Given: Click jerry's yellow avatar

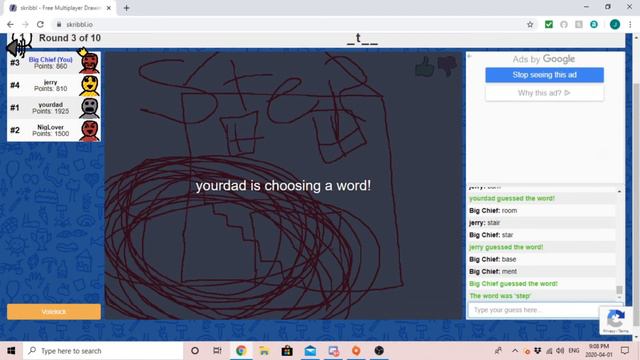Looking at the screenshot, I should (x=89, y=85).
